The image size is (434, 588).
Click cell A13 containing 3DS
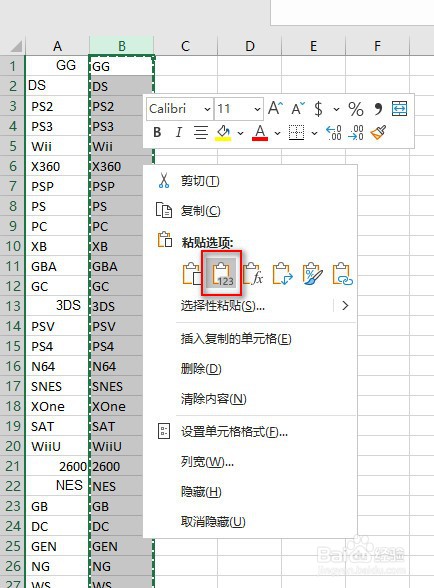[57, 306]
